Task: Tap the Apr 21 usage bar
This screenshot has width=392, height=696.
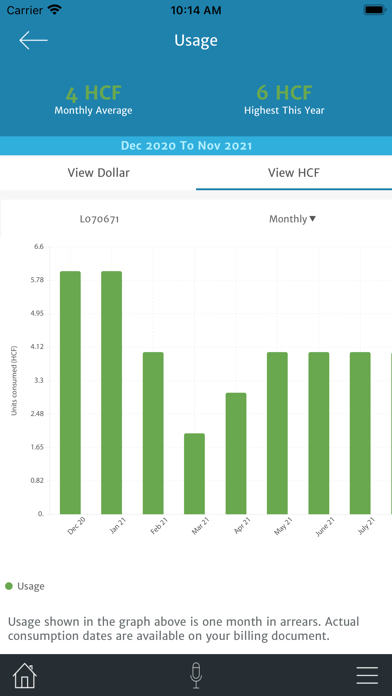Action: pyautogui.click(x=236, y=453)
